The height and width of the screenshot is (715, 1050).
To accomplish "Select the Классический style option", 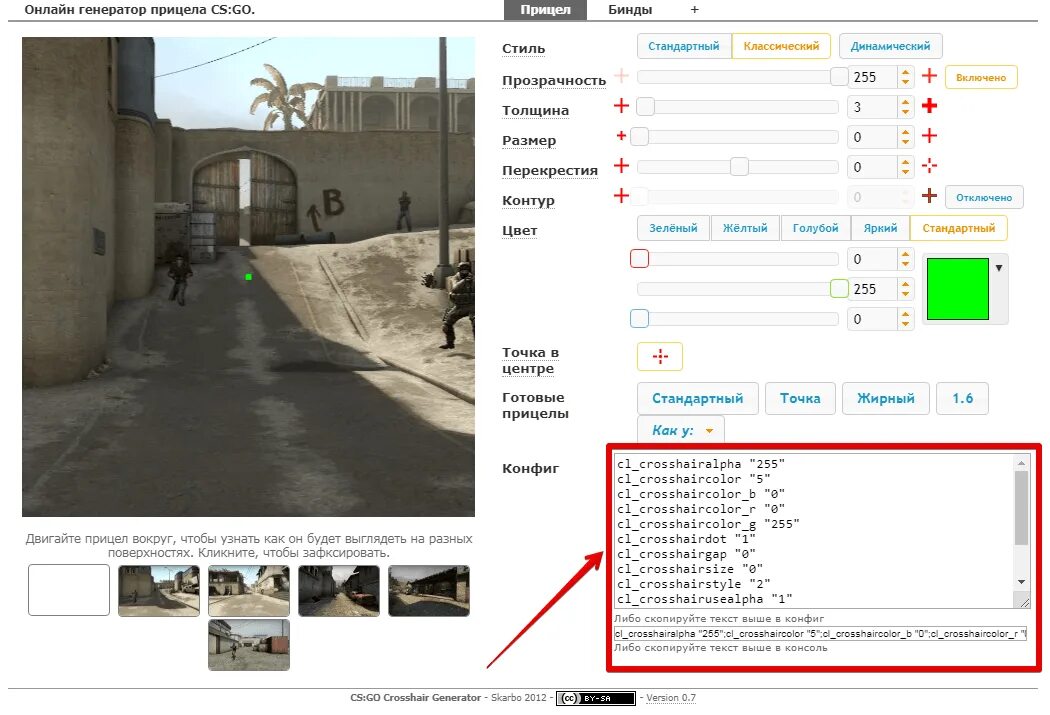I will (781, 46).
